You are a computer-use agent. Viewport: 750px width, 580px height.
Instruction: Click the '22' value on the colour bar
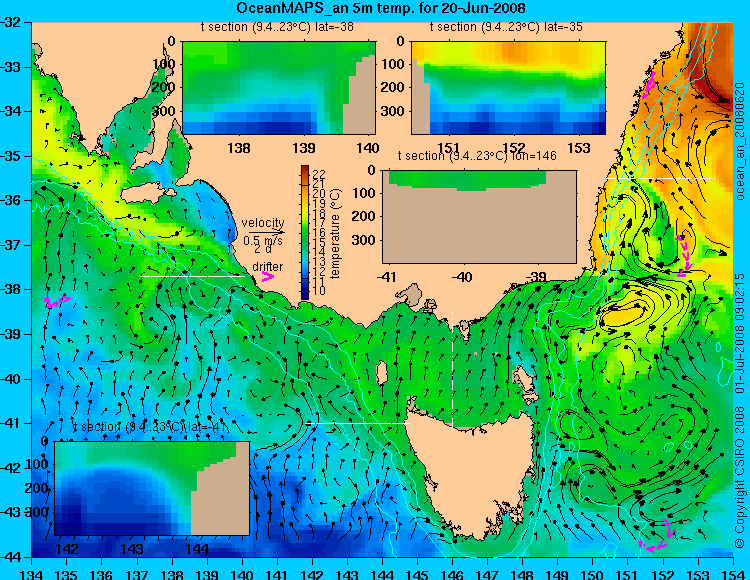point(319,174)
